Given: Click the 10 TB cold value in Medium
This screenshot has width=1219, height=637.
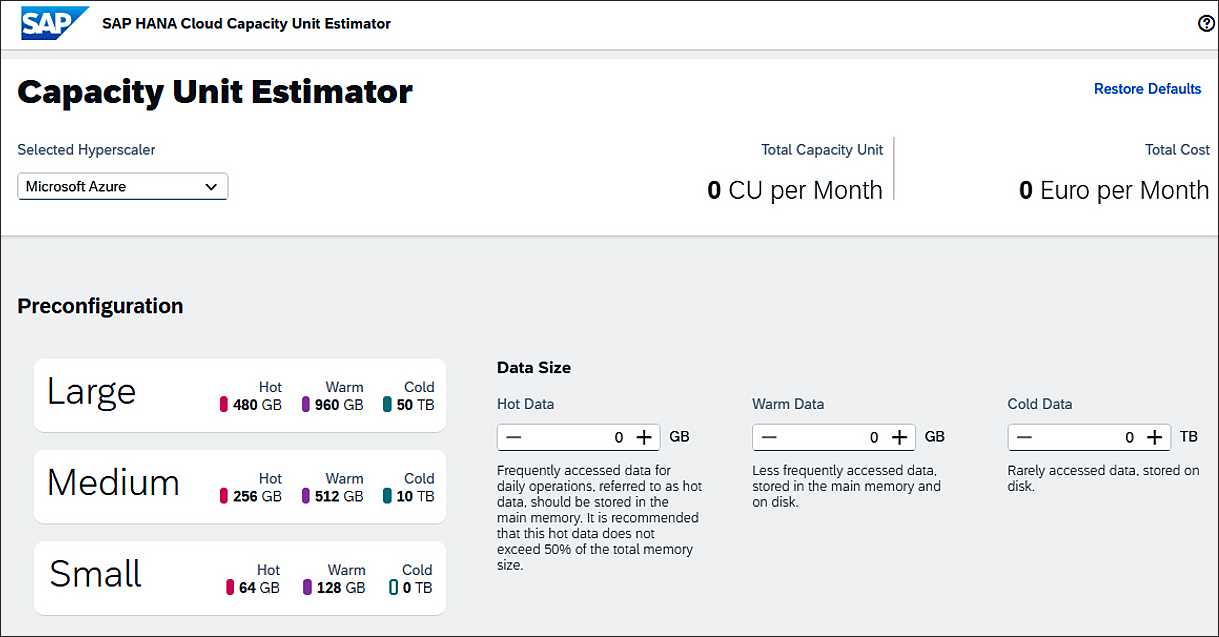Looking at the screenshot, I should click(x=415, y=496).
